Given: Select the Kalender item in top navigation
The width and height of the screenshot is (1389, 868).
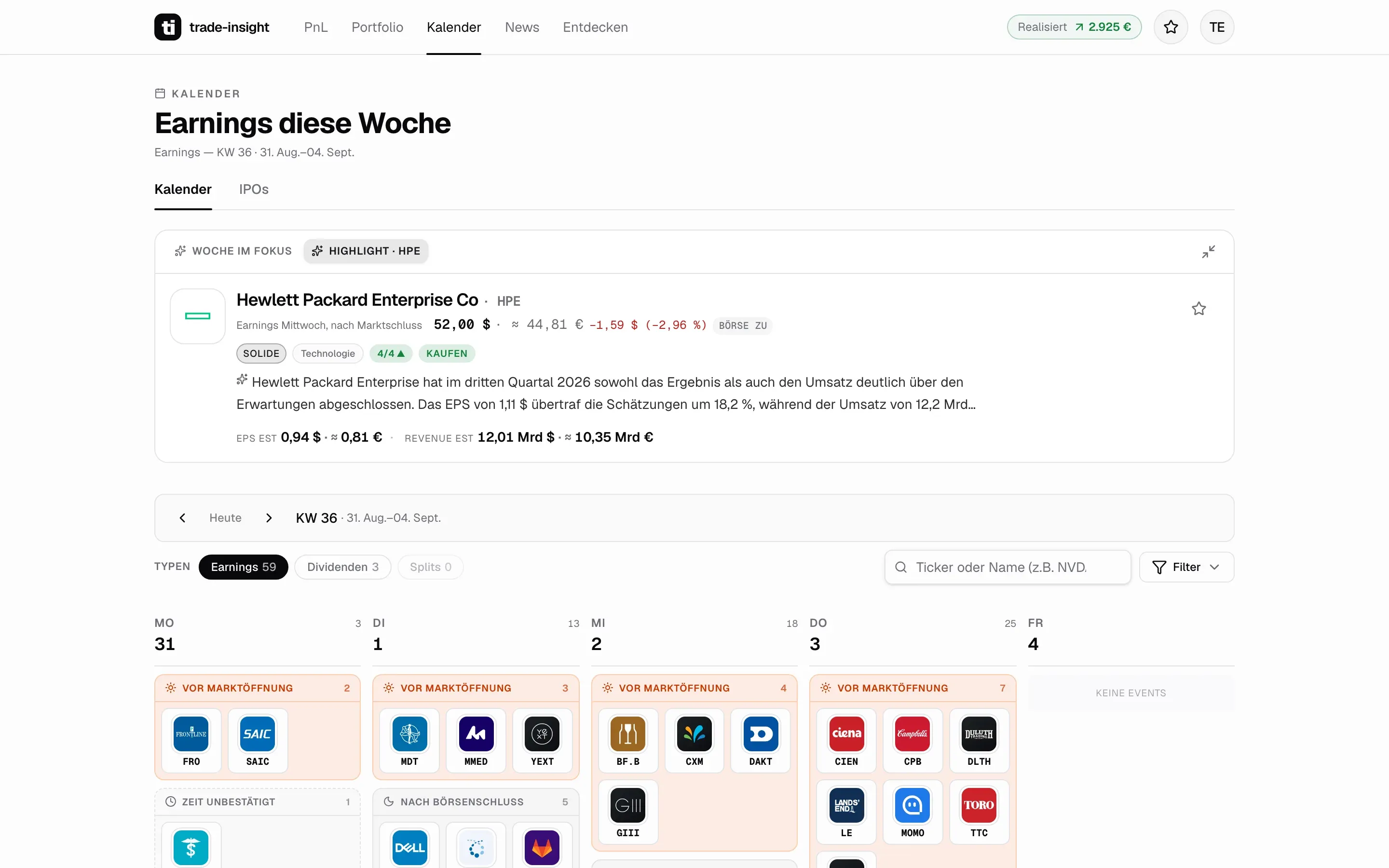Looking at the screenshot, I should tap(453, 27).
